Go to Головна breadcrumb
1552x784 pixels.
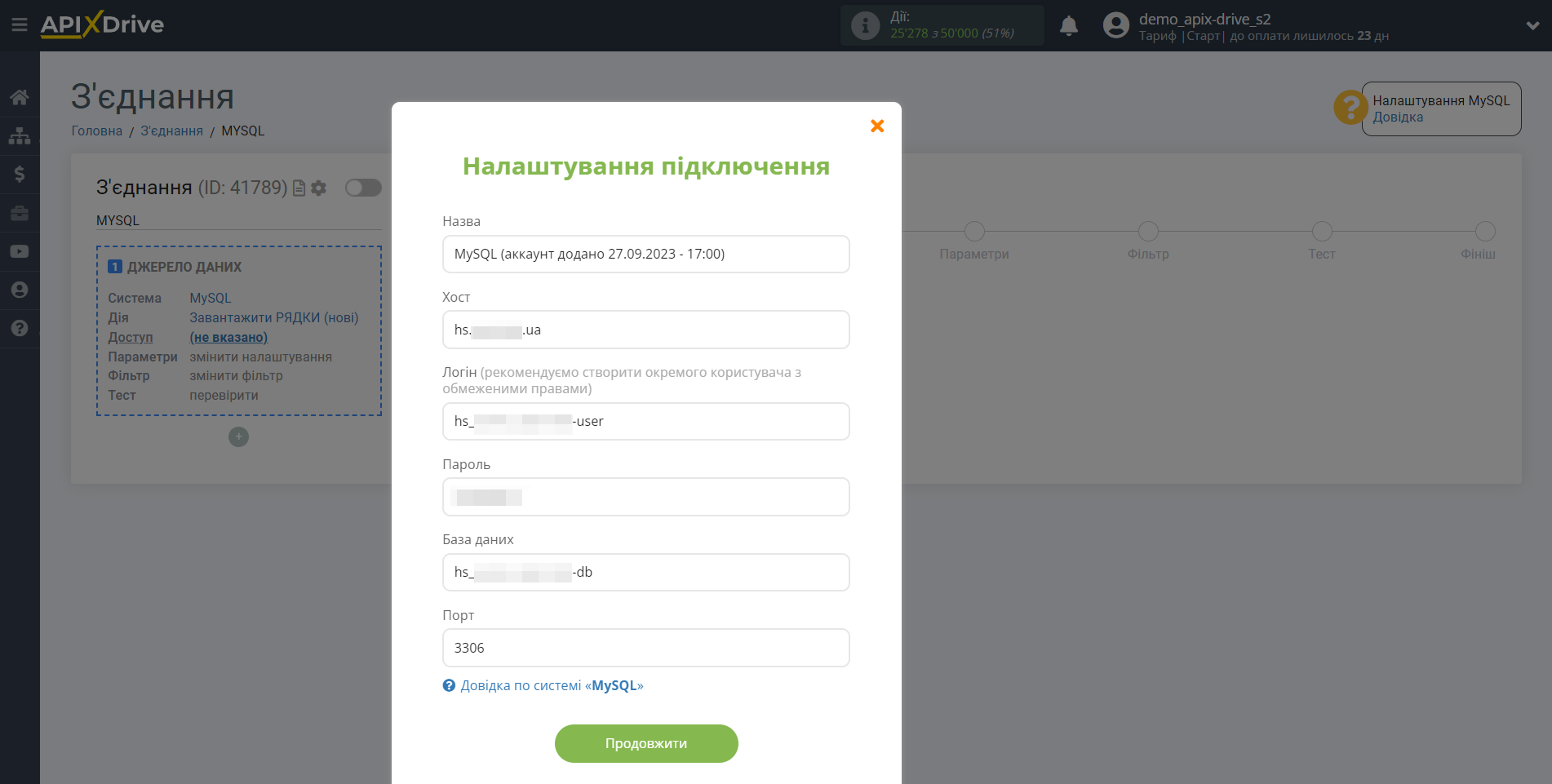tap(96, 131)
